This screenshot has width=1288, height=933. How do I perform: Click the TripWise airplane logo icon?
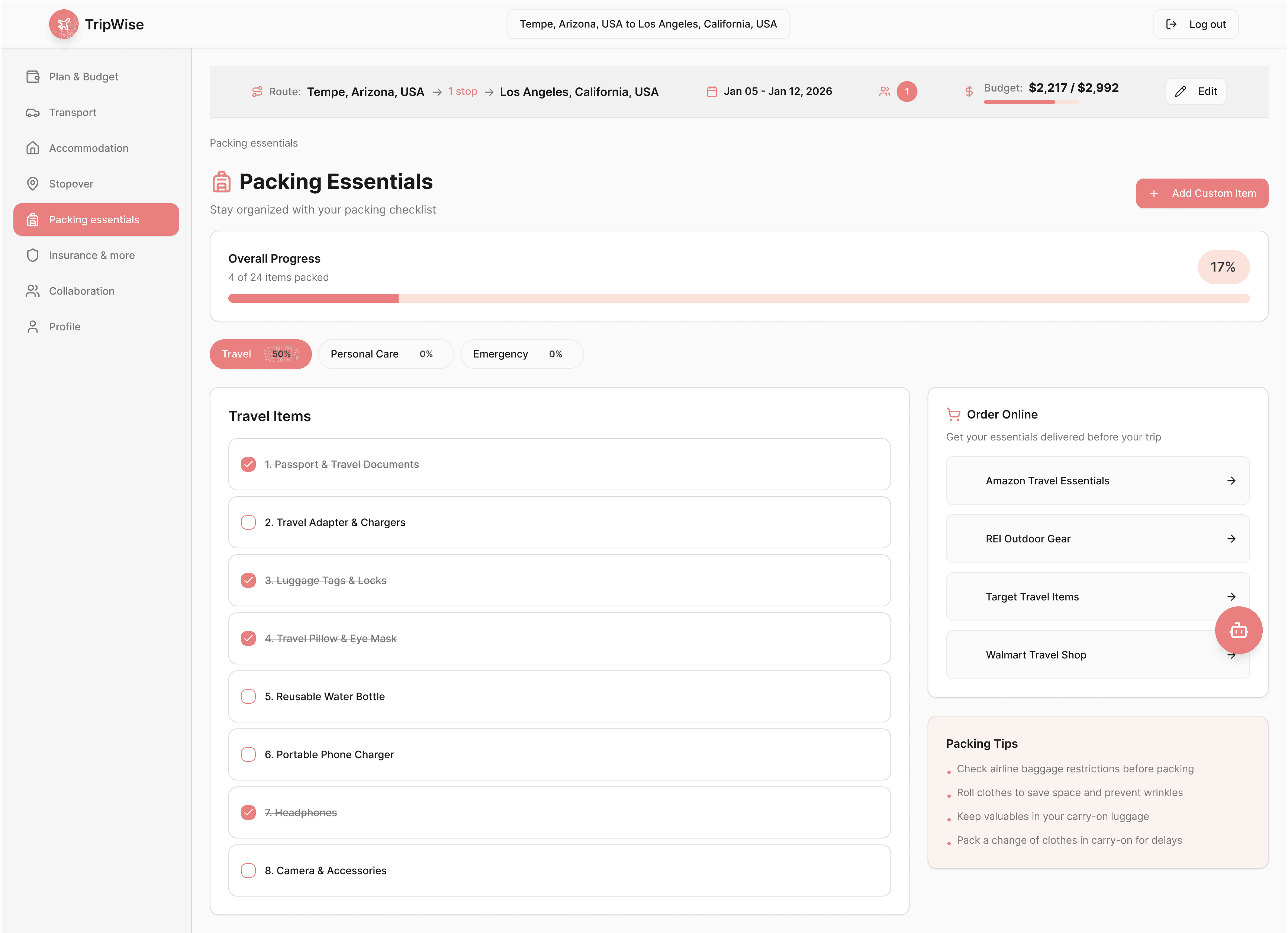[x=64, y=24]
